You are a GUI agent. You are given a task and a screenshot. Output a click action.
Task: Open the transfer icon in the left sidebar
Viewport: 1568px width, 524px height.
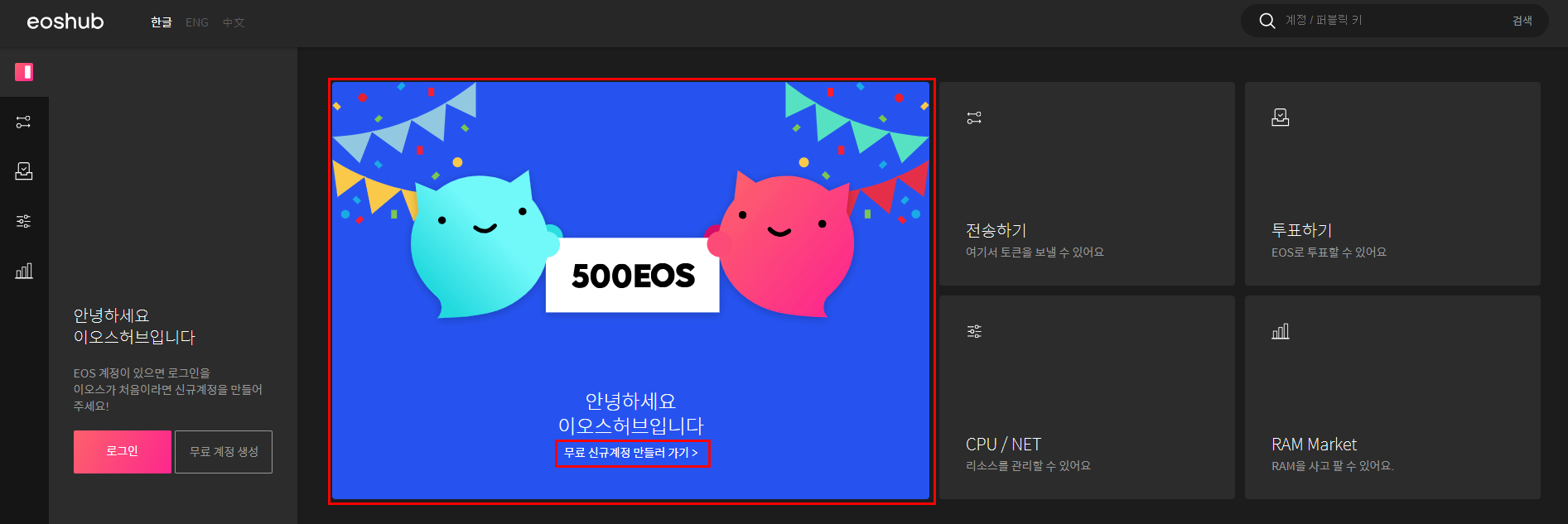click(24, 122)
